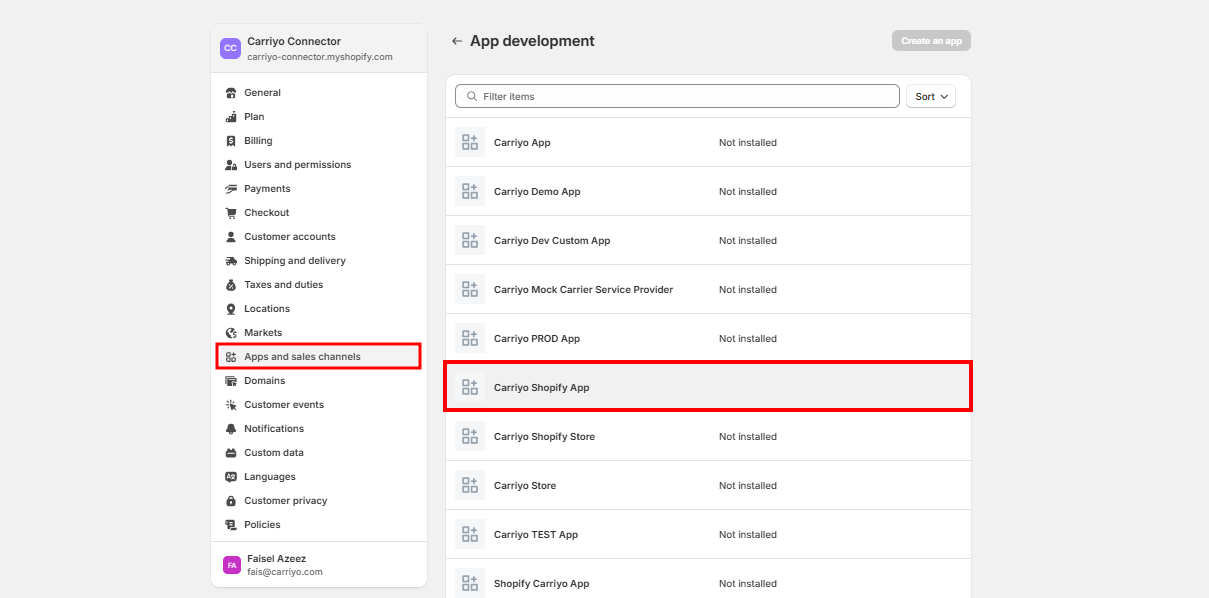The height and width of the screenshot is (598, 1209).
Task: Click the Domains icon
Action: coord(231,381)
